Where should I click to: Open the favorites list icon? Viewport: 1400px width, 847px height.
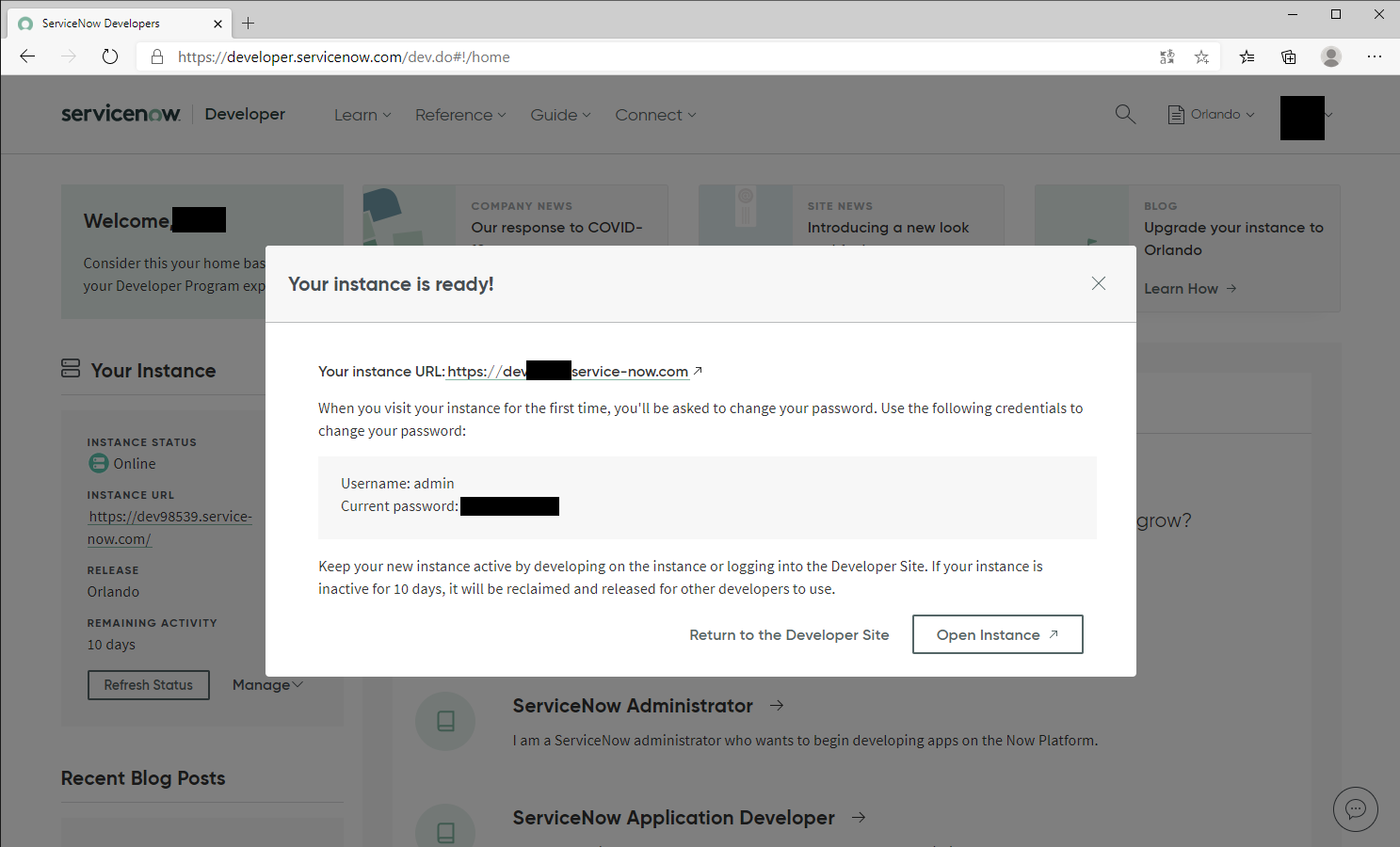pyautogui.click(x=1247, y=56)
